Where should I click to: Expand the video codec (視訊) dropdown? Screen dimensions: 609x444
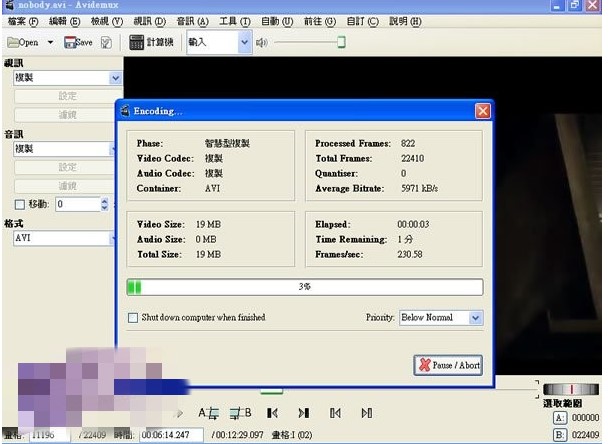point(115,78)
